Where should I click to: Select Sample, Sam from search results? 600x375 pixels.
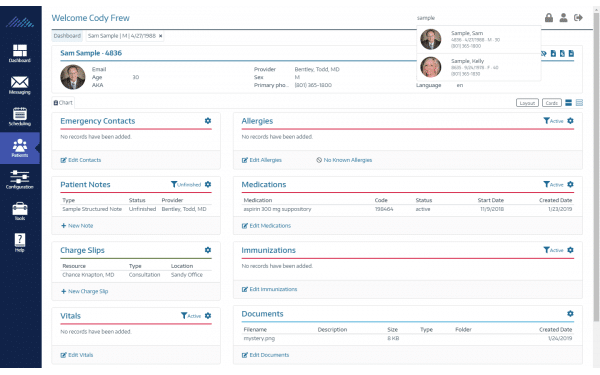478,39
